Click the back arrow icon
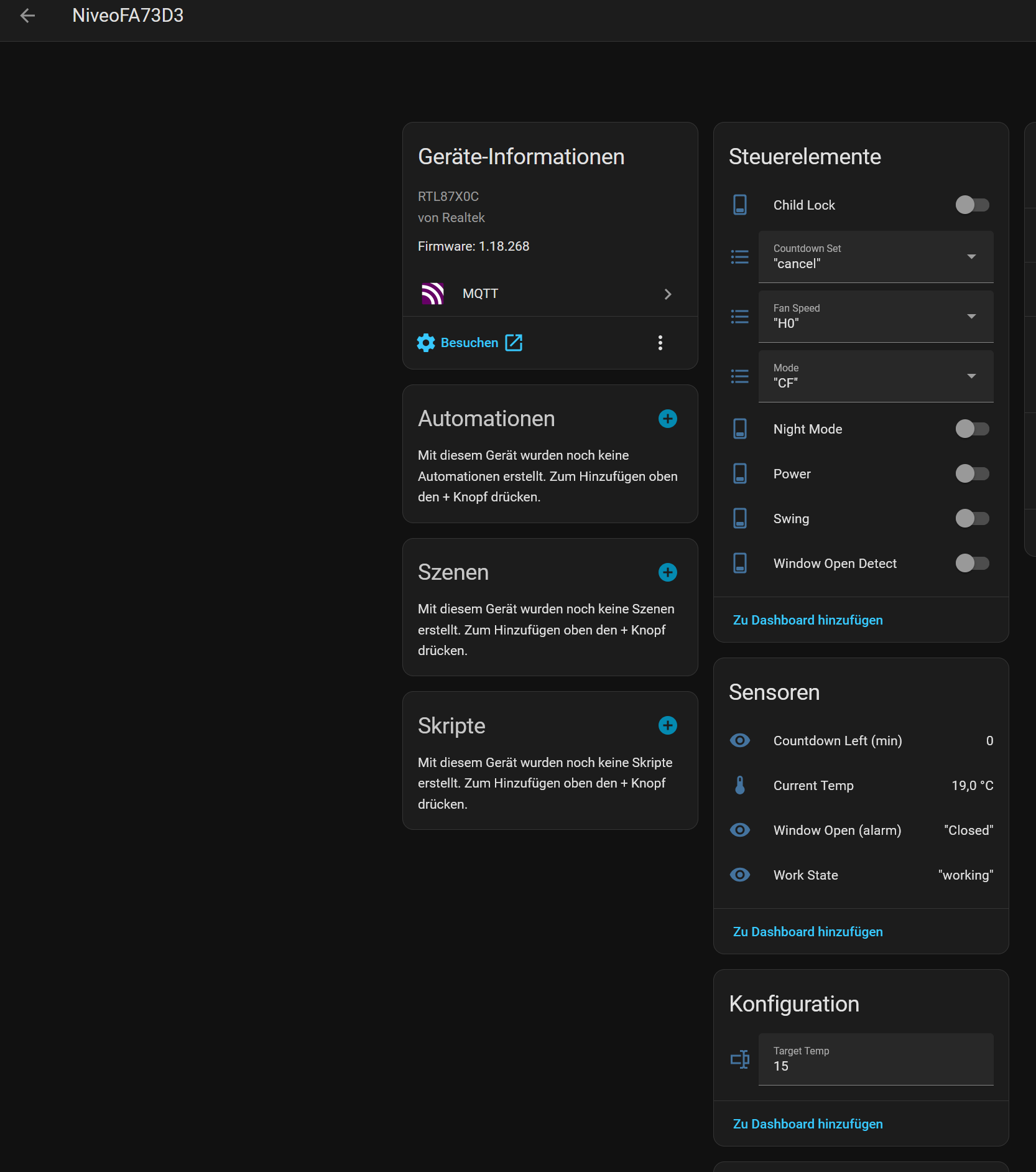Image resolution: width=1036 pixels, height=1172 pixels. (27, 16)
